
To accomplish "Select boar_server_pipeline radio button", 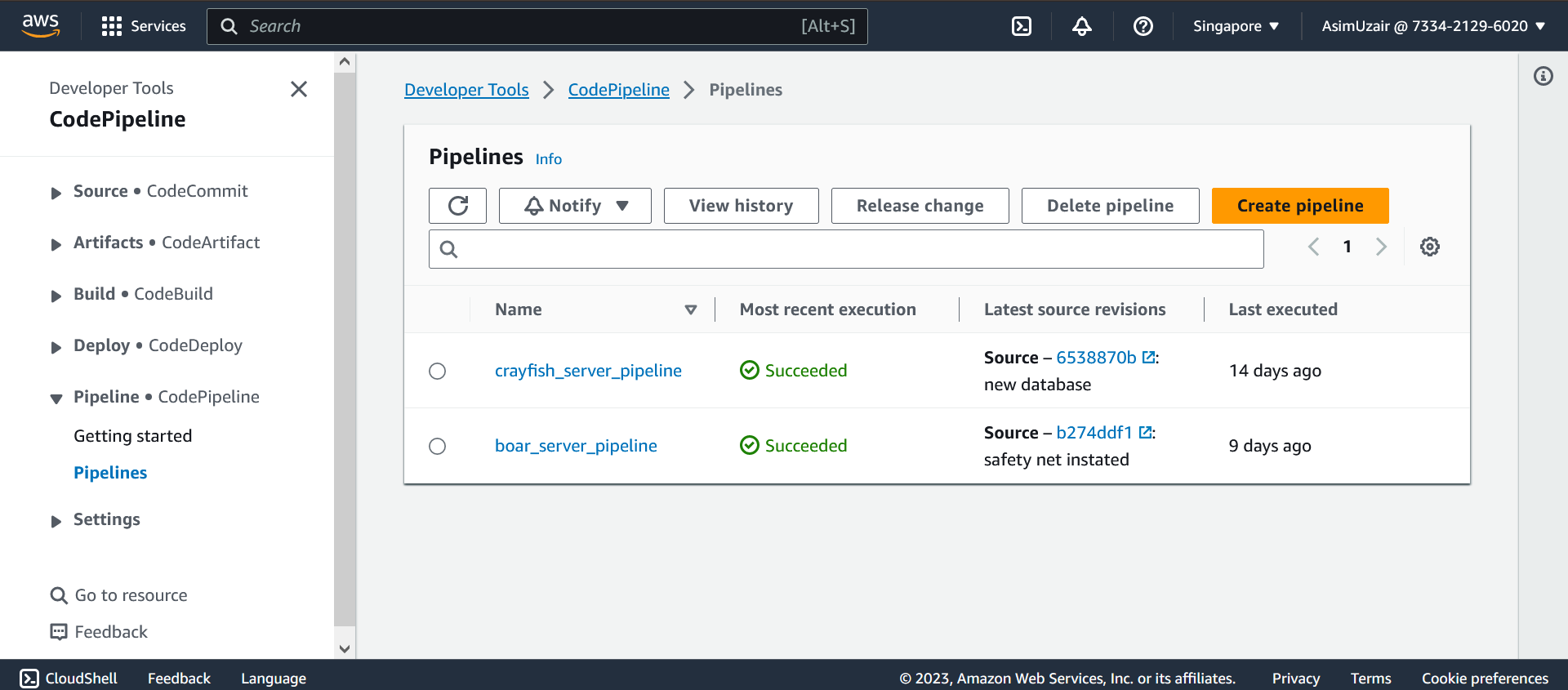I will coord(438,446).
